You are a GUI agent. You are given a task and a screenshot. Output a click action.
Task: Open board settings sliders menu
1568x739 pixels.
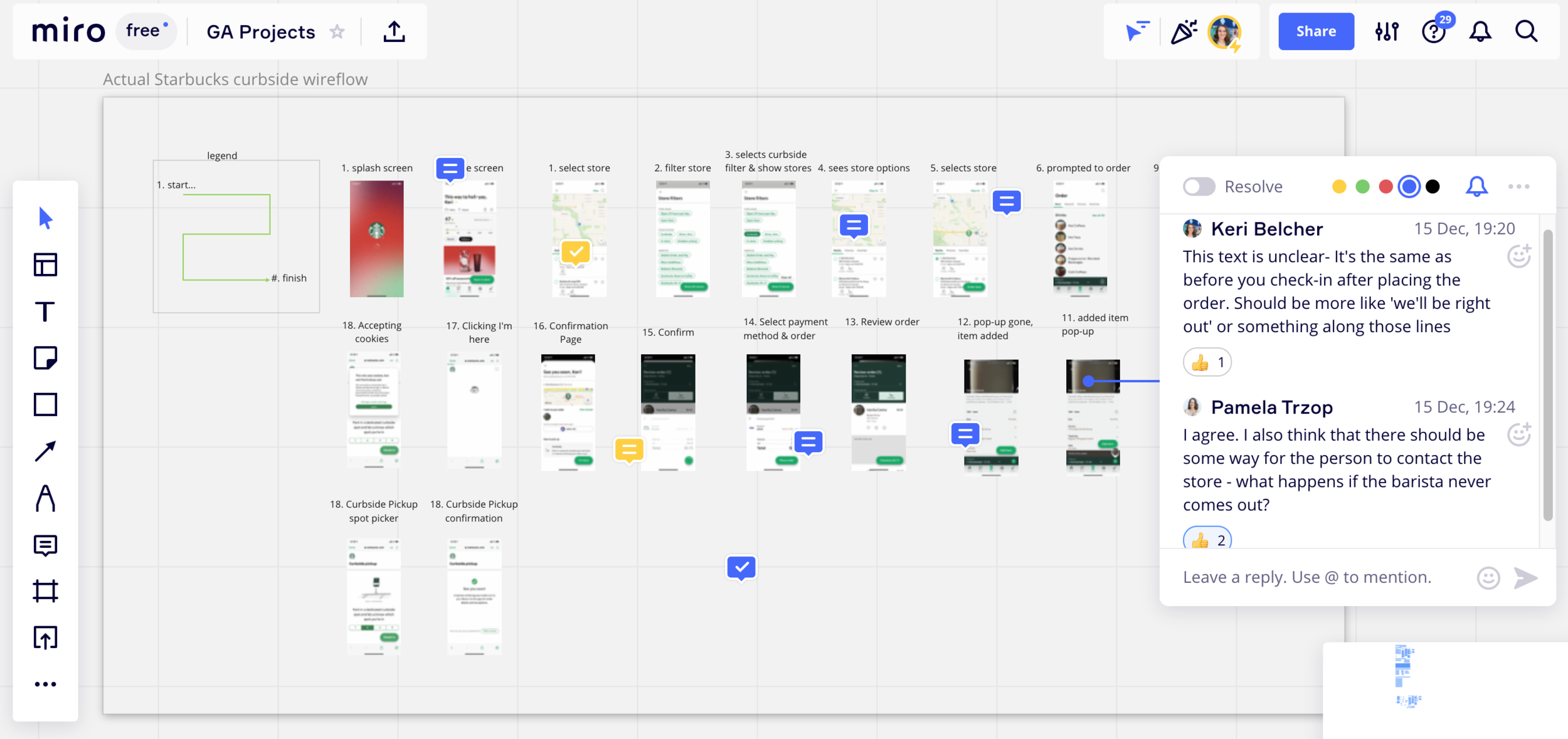1387,31
